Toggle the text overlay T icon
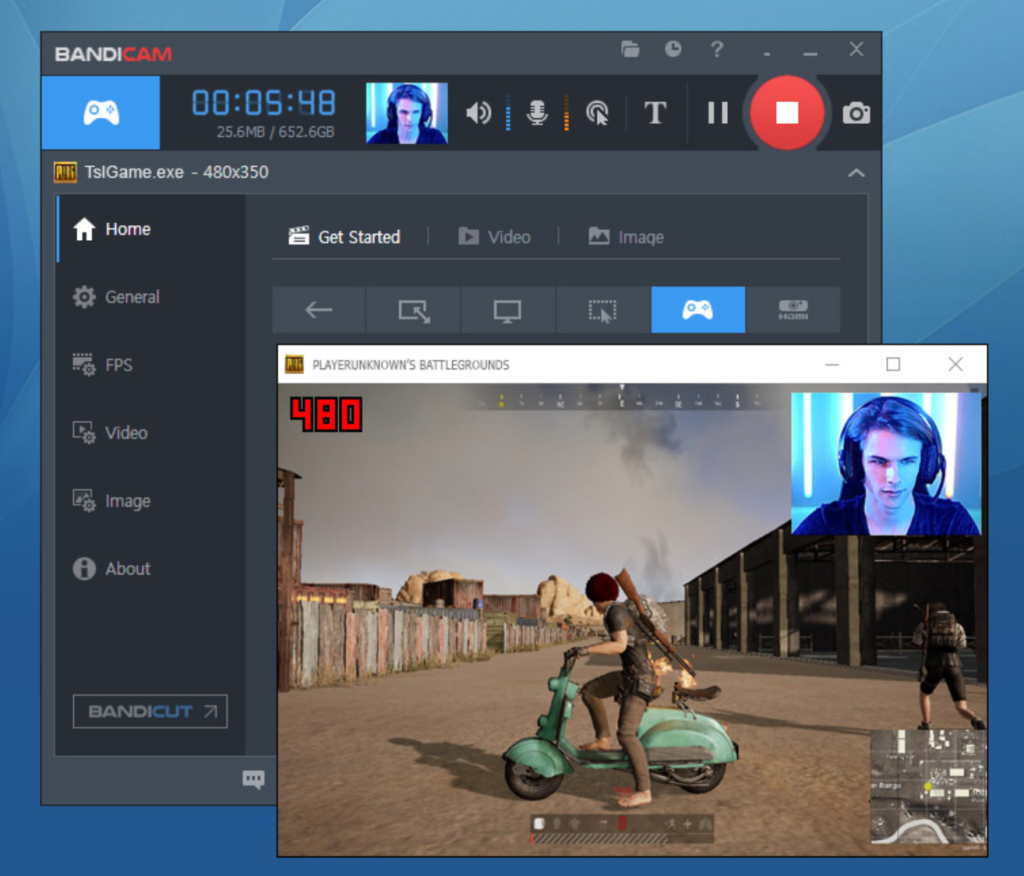The height and width of the screenshot is (876, 1024). (655, 112)
